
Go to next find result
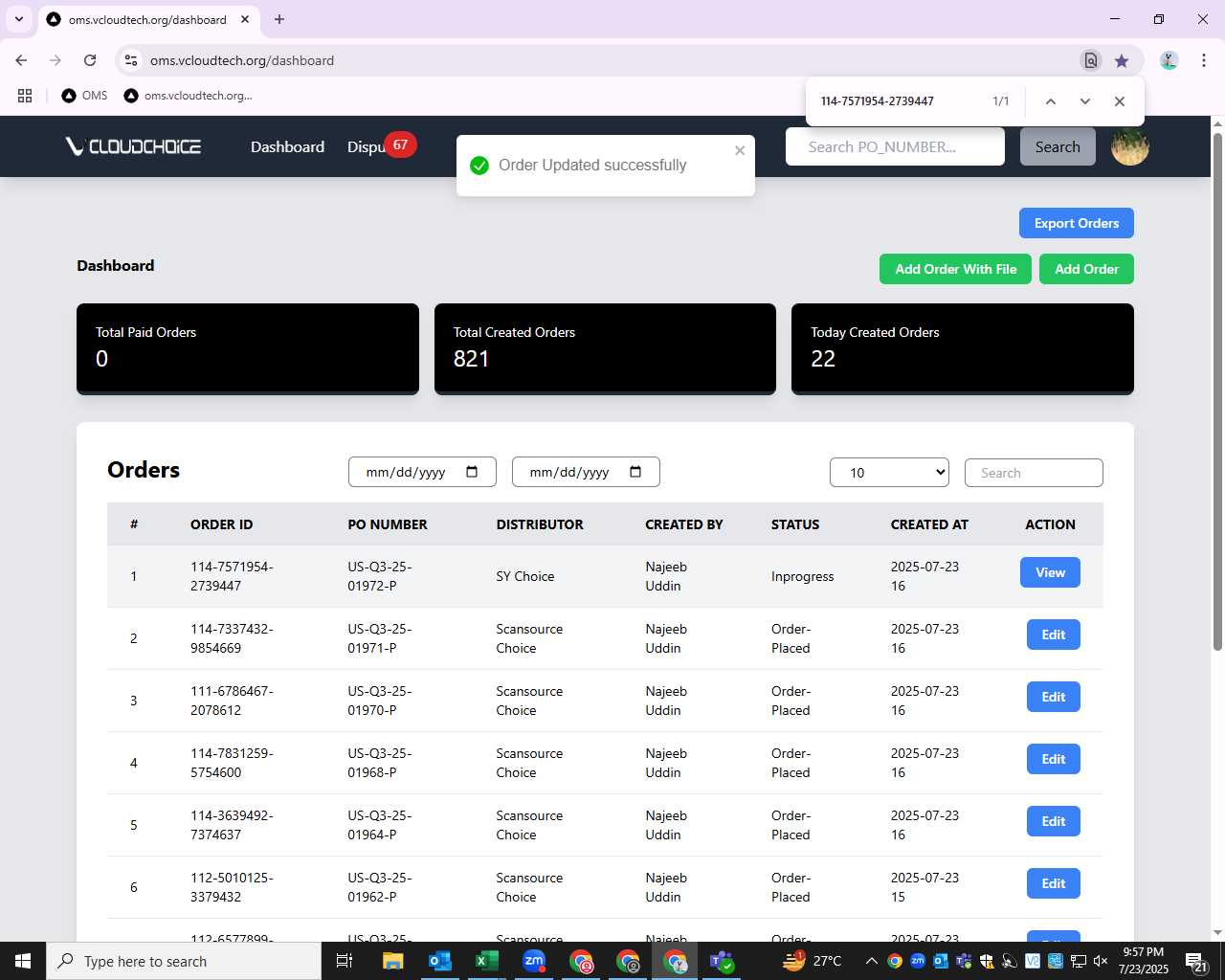click(x=1084, y=101)
